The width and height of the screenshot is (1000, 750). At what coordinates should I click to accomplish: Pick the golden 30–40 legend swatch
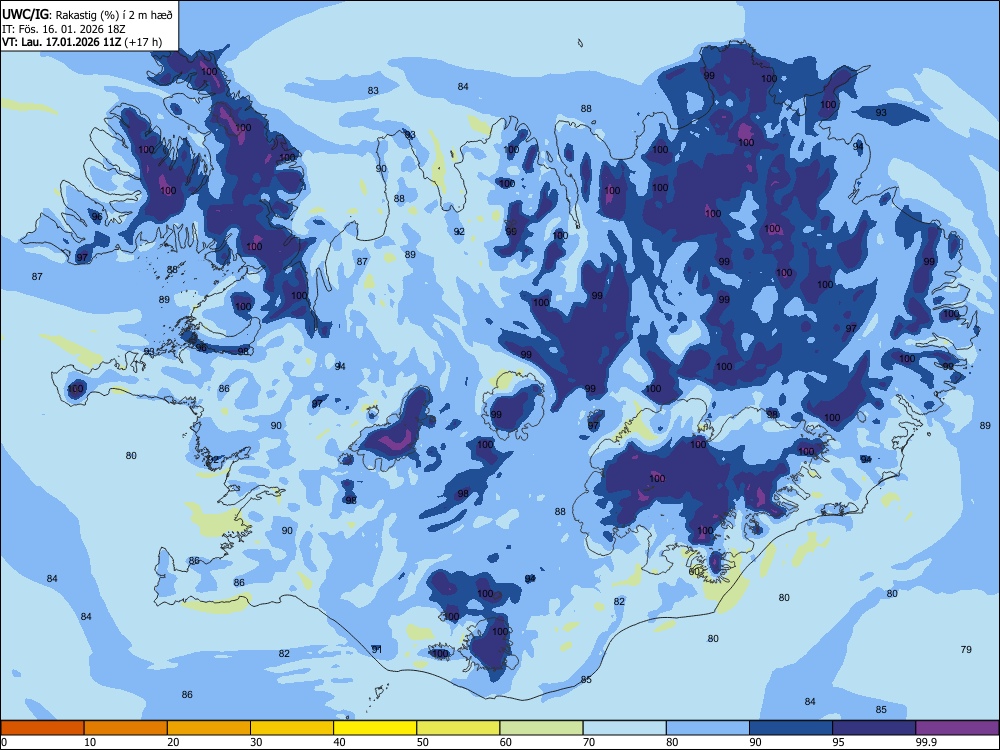point(292,728)
